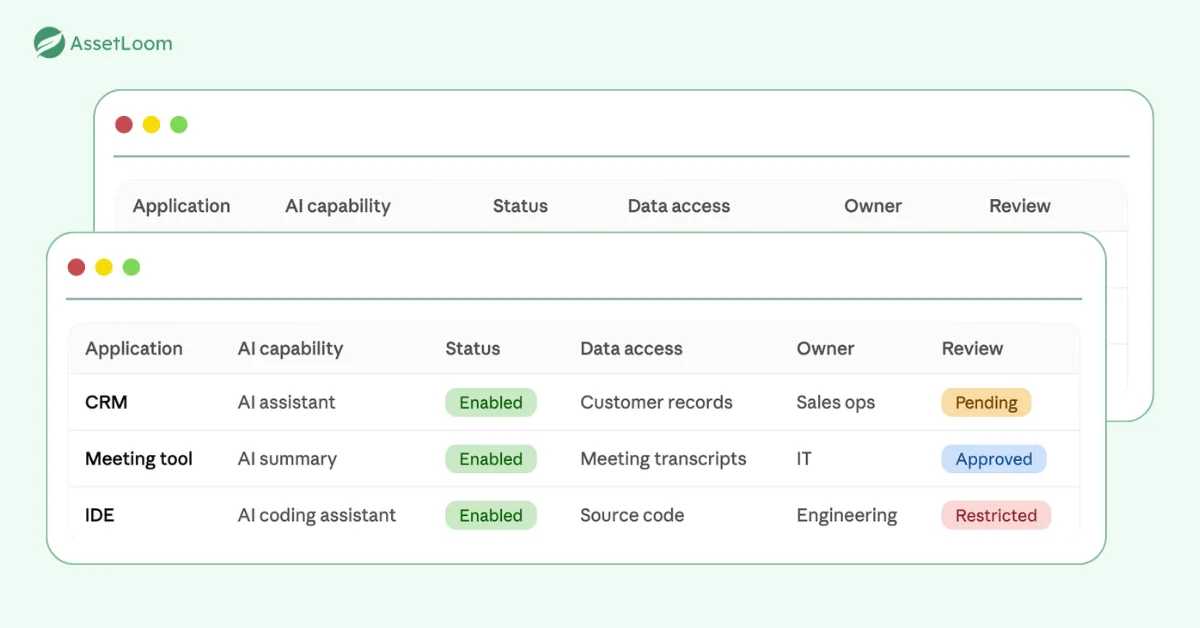The height and width of the screenshot is (628, 1200).
Task: Open the Restricted review badge
Action: tap(996, 515)
